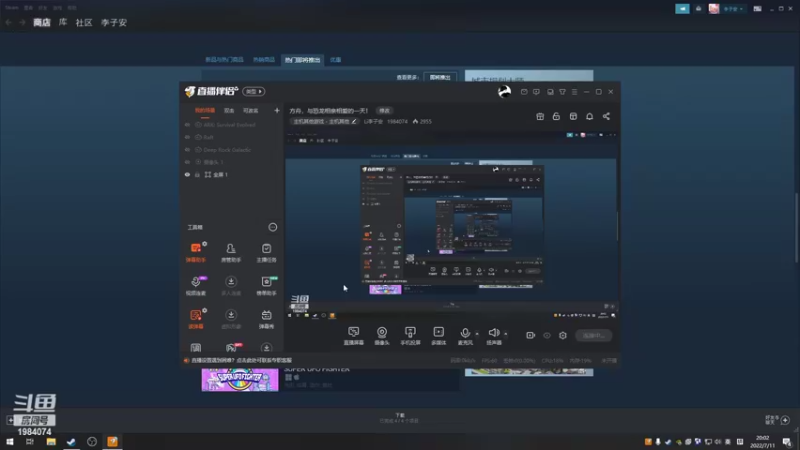
Task: Add a 摄像头 camera source
Action: point(382,335)
